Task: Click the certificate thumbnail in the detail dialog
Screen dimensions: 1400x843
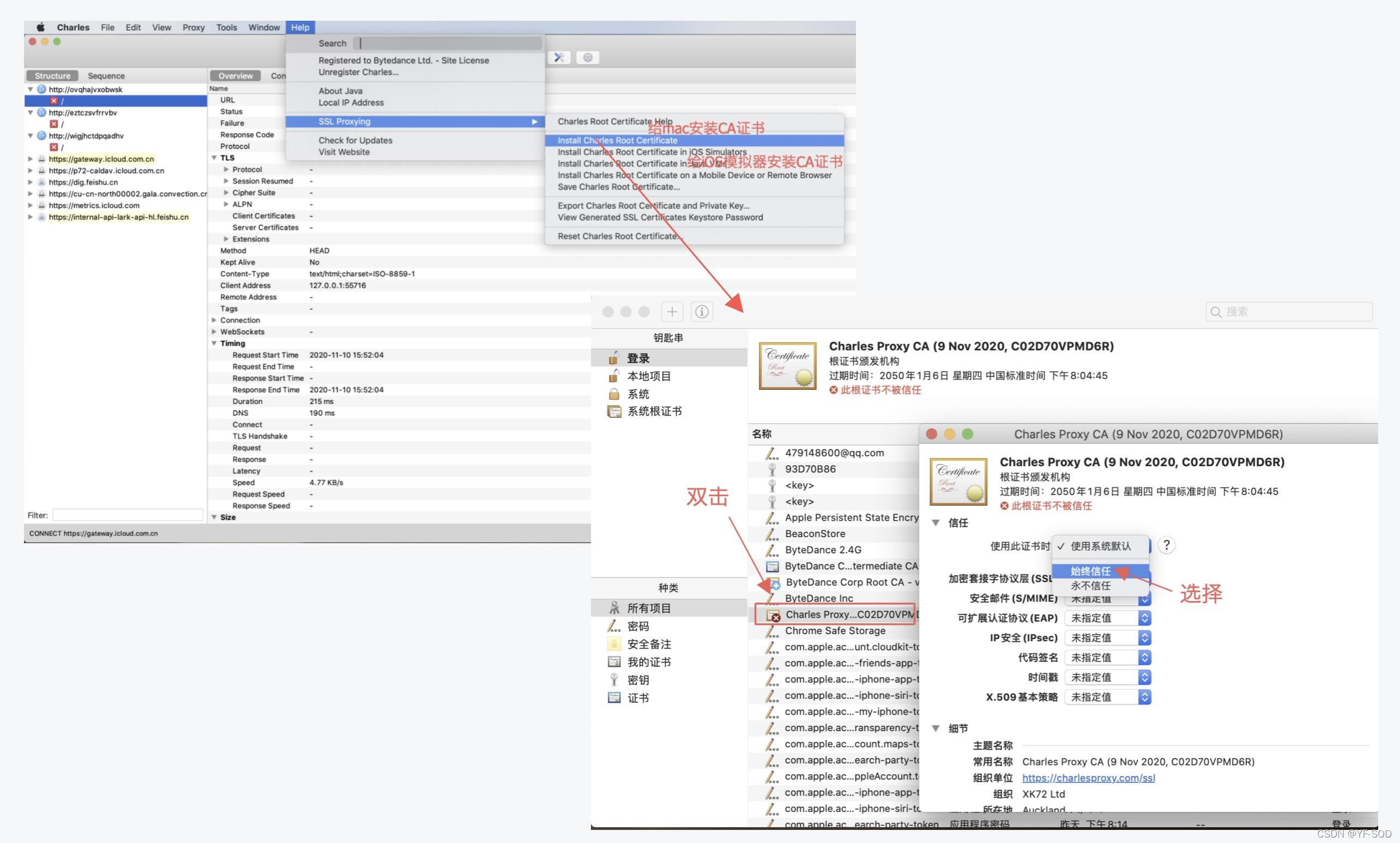Action: click(x=958, y=481)
